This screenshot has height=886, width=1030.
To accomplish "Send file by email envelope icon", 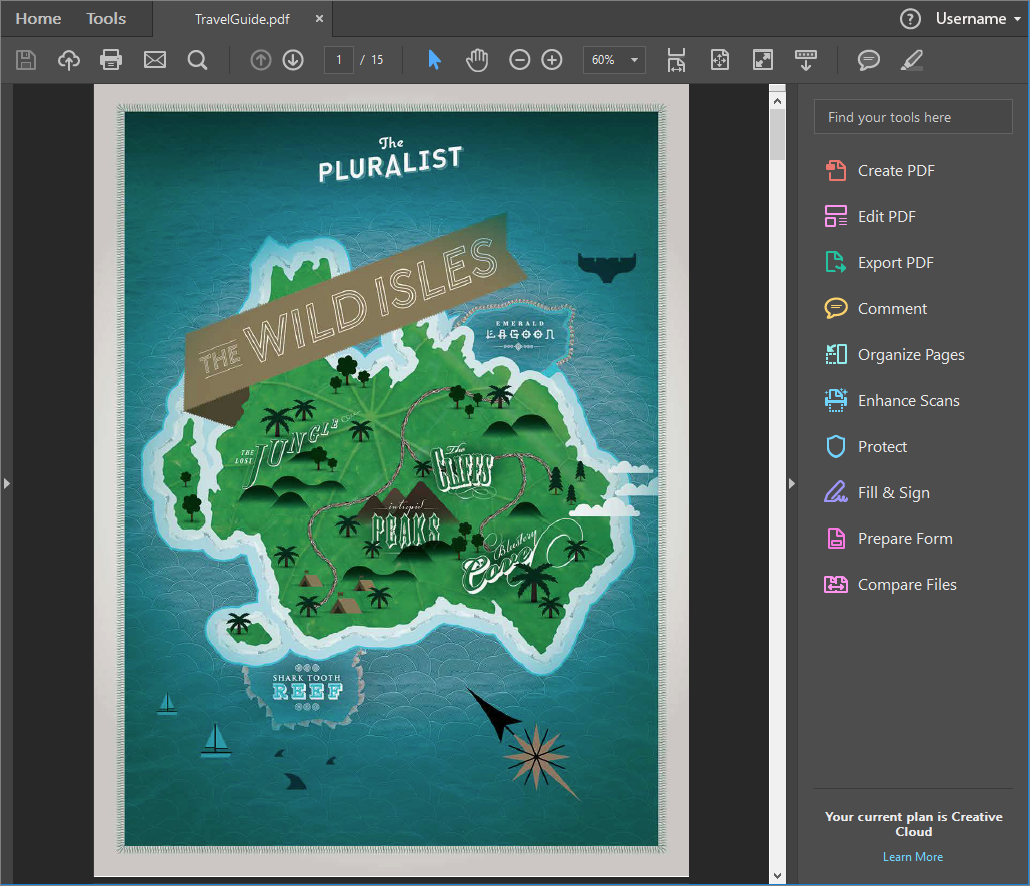I will tap(154, 60).
